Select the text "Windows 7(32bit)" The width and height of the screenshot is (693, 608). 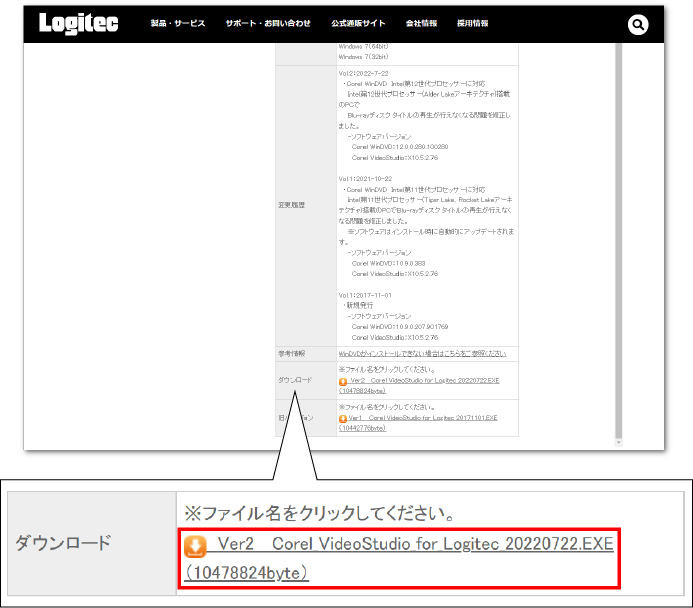tap(363, 57)
